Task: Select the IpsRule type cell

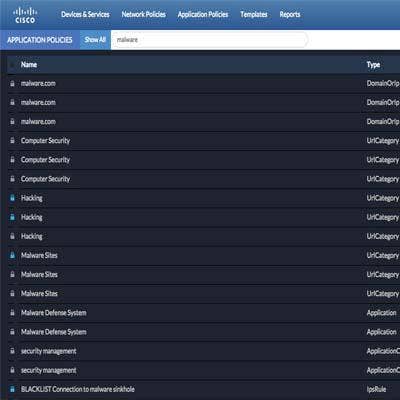Action: pyautogui.click(x=376, y=389)
